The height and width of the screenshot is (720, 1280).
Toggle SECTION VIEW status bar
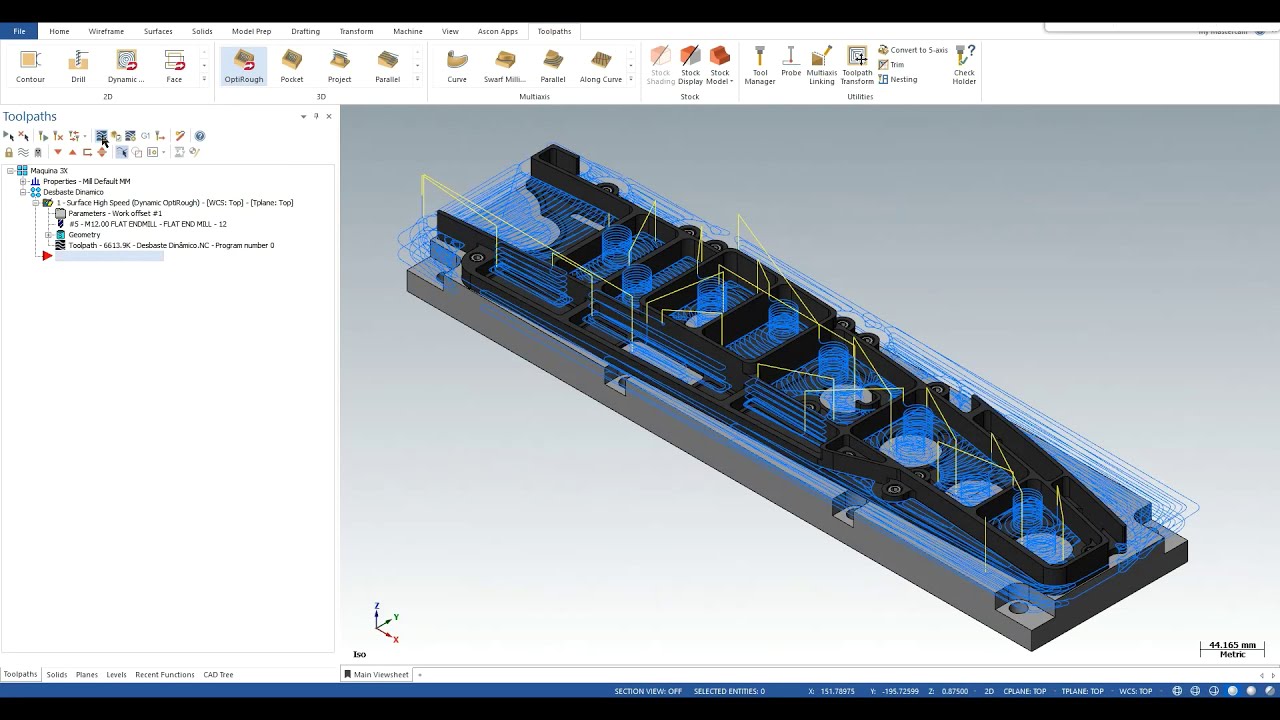[x=648, y=691]
